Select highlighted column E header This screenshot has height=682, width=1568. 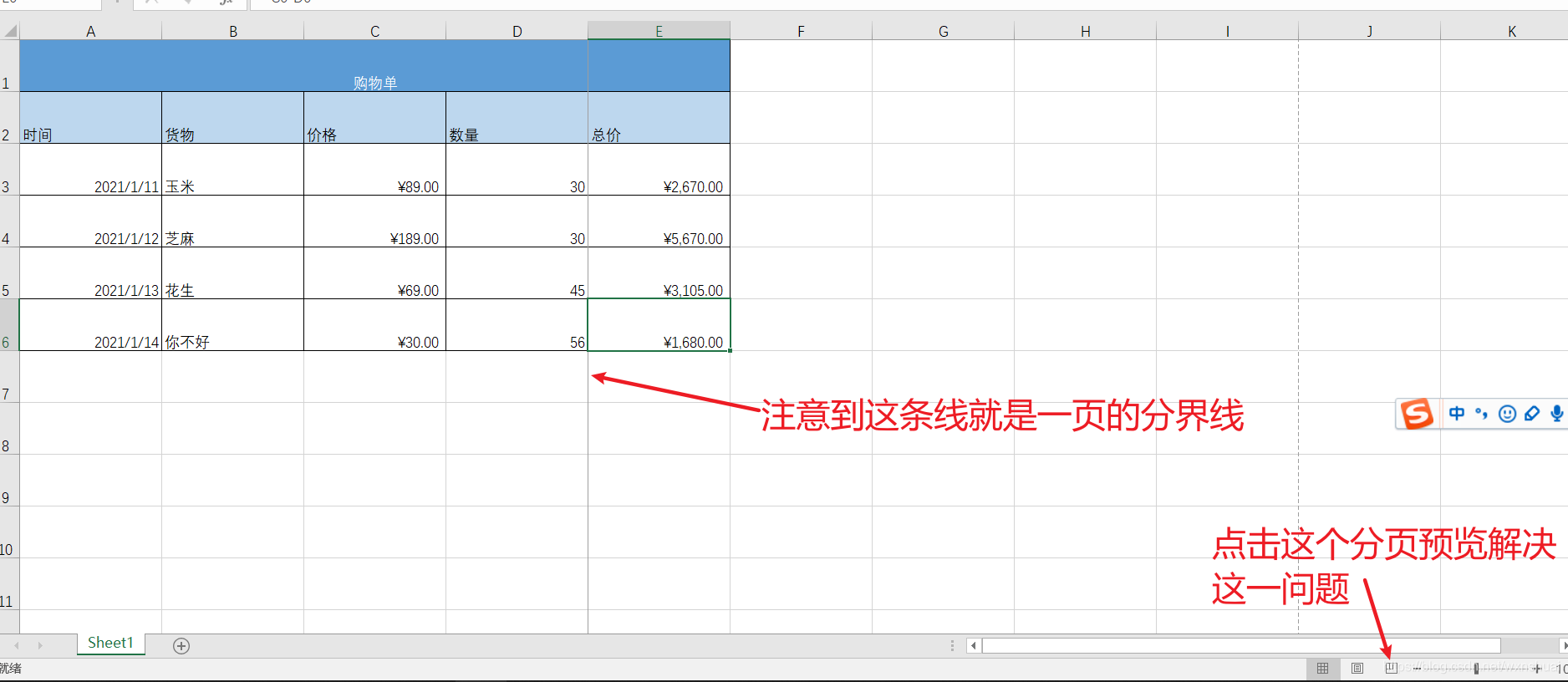[x=659, y=31]
